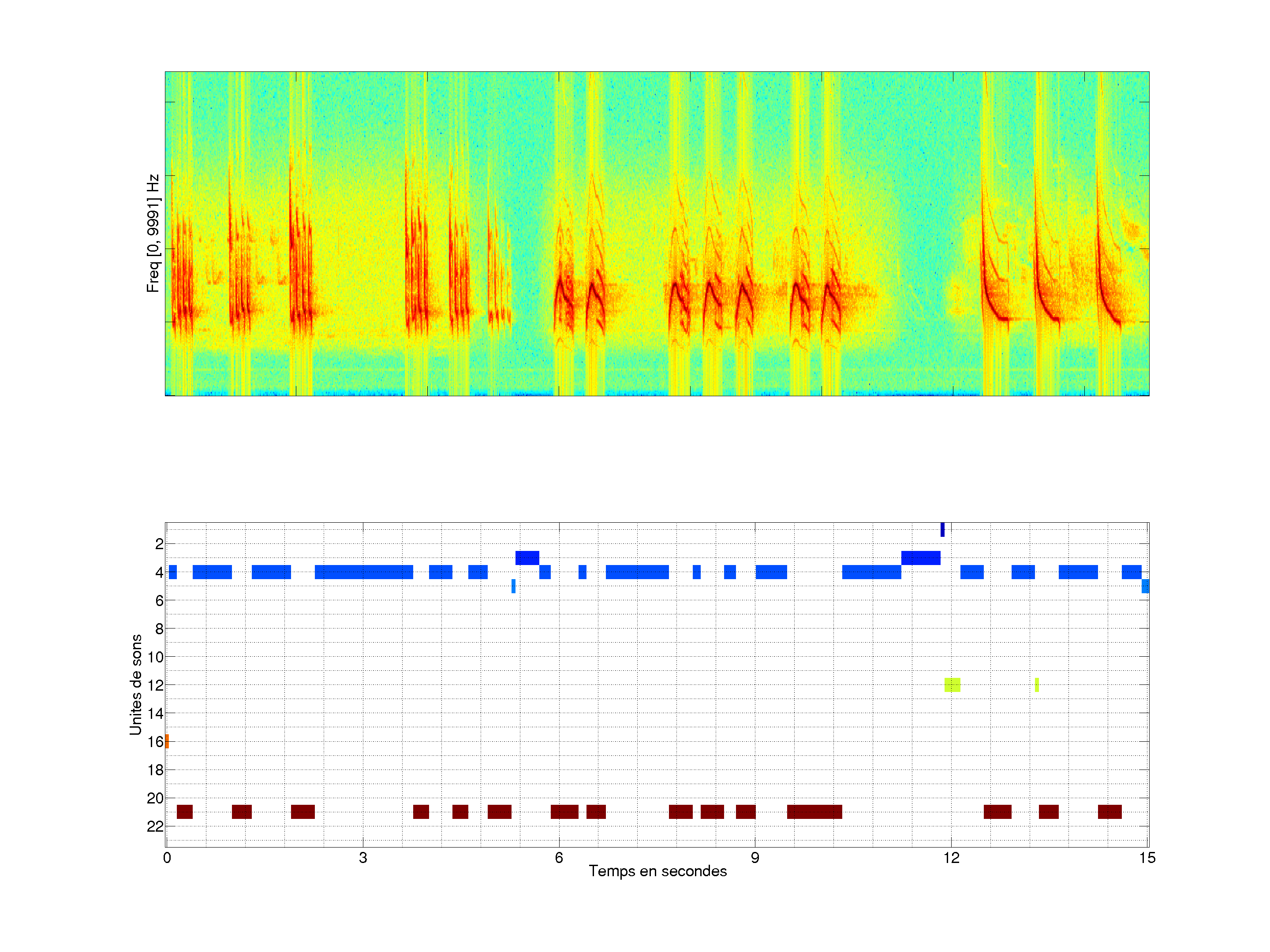This screenshot has width=1270, height=952.
Task: Click the blue block on row 3 near 5.5 seconds
Action: 527,558
